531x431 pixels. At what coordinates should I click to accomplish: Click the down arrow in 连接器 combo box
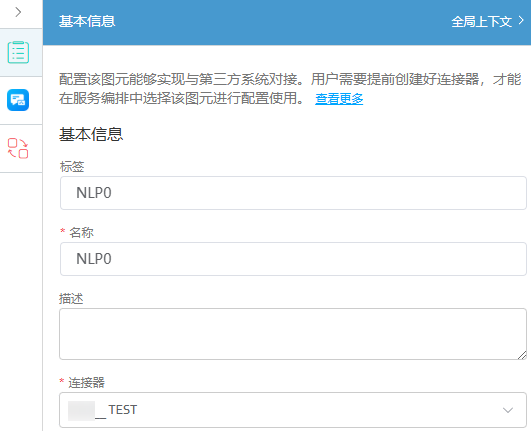pyautogui.click(x=508, y=410)
